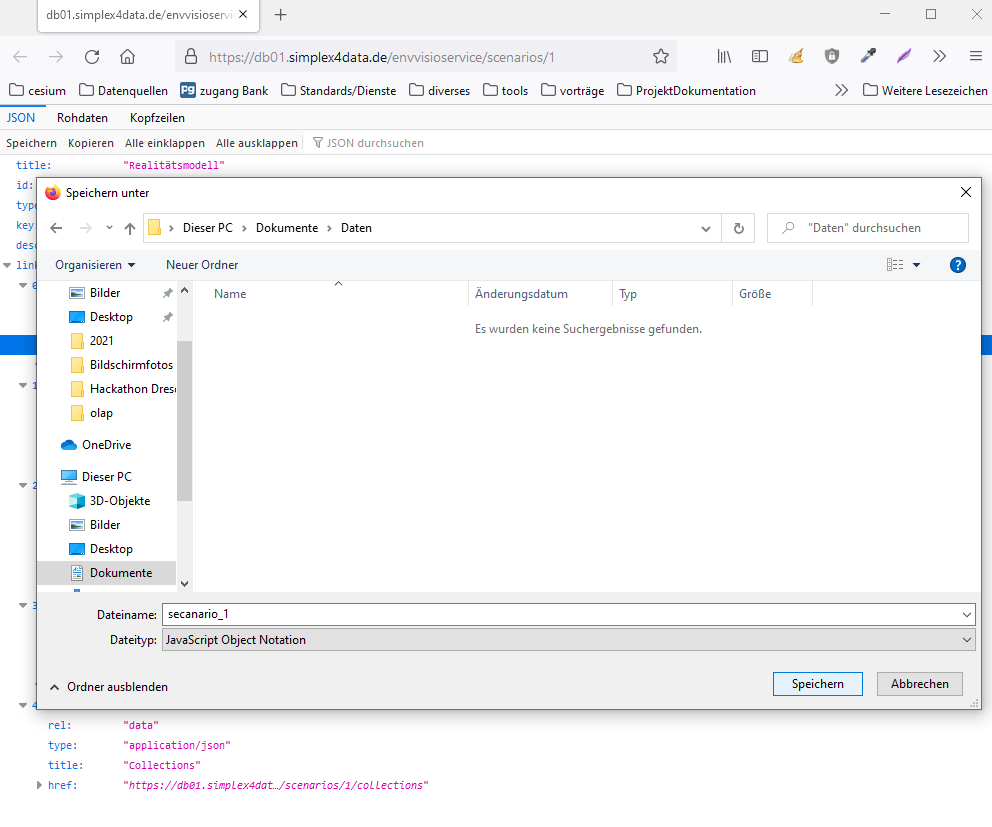Click the help question mark icon

(x=957, y=265)
